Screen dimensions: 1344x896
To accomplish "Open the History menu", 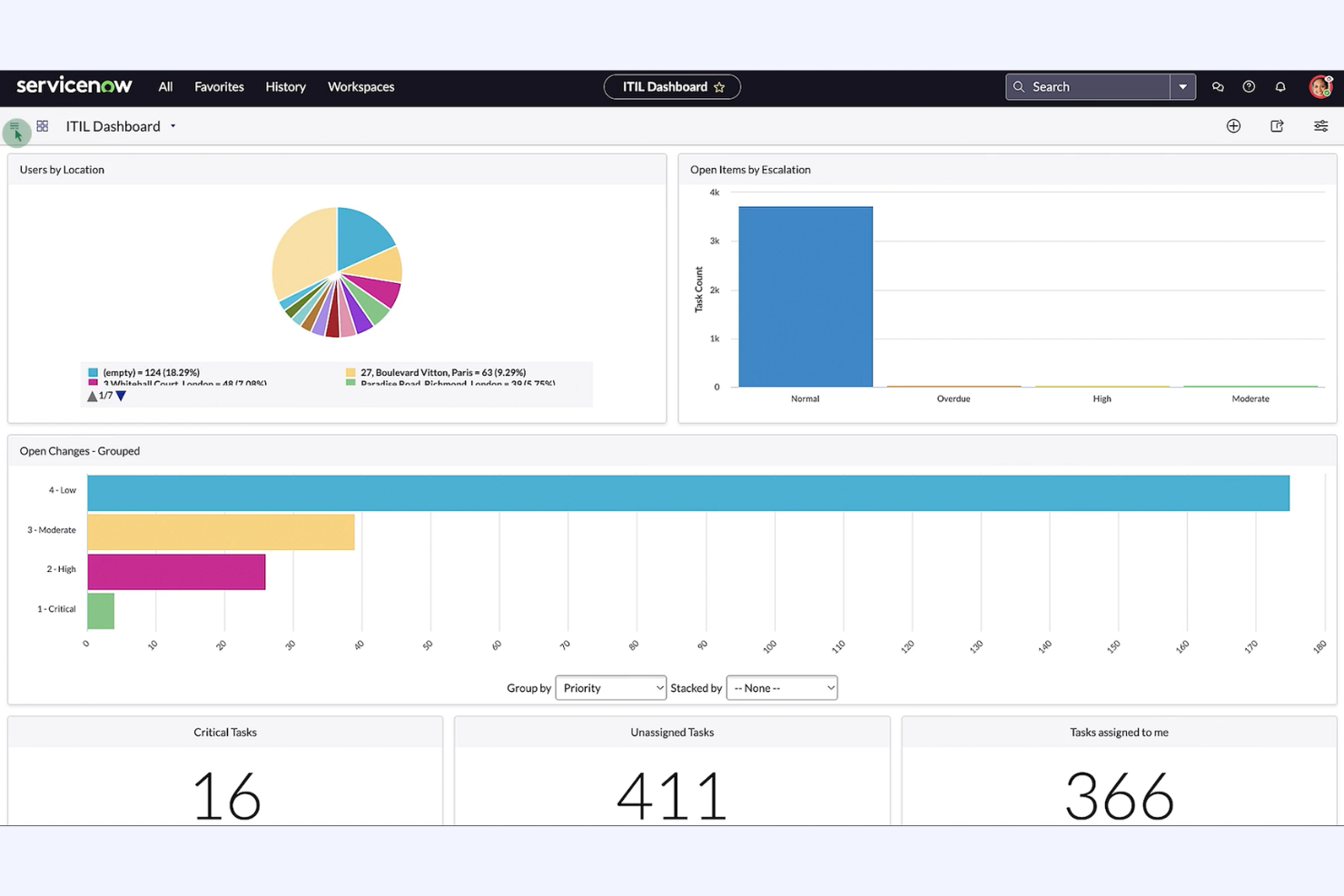I will click(x=285, y=86).
